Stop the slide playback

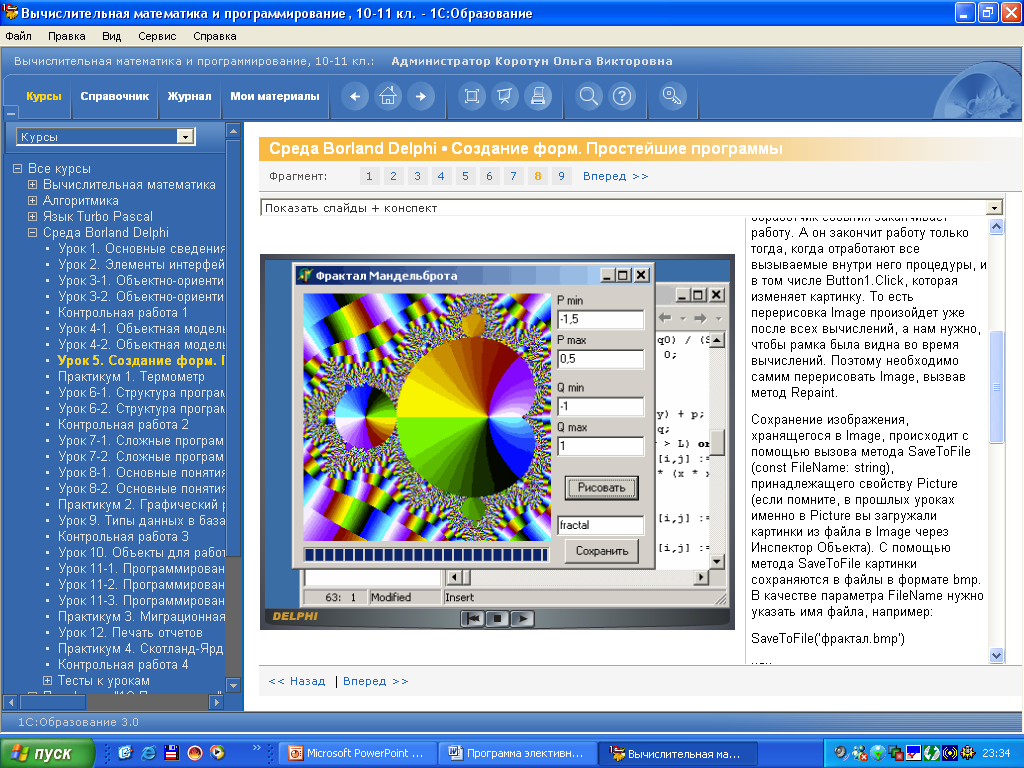pos(498,618)
